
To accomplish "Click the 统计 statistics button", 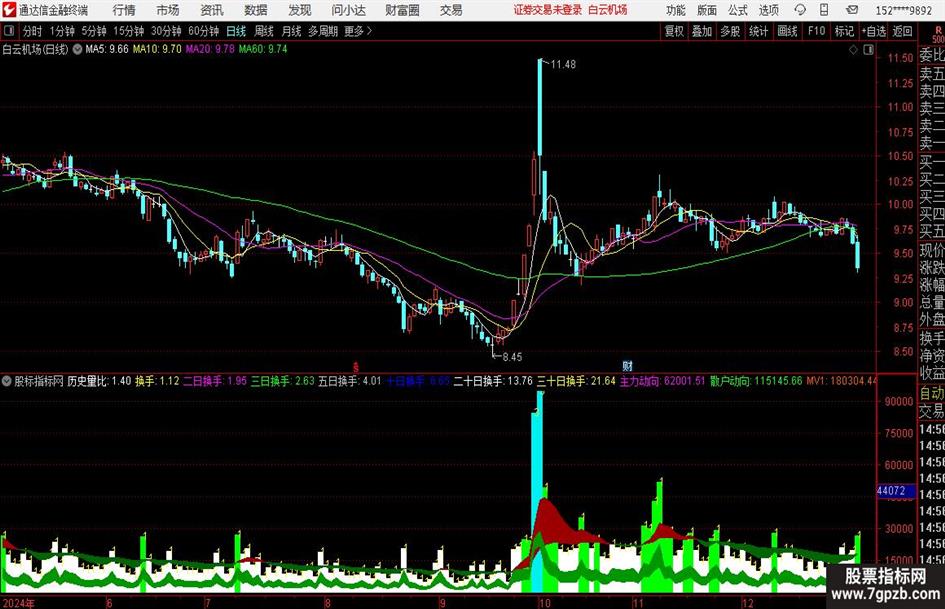I will (x=758, y=31).
